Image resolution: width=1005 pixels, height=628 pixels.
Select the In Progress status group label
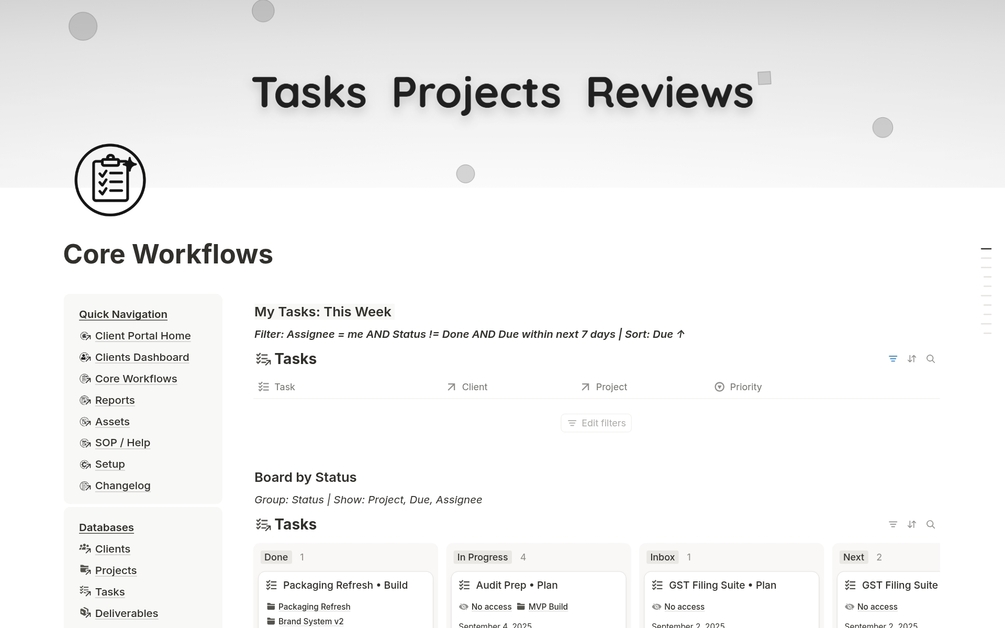pyautogui.click(x=482, y=557)
